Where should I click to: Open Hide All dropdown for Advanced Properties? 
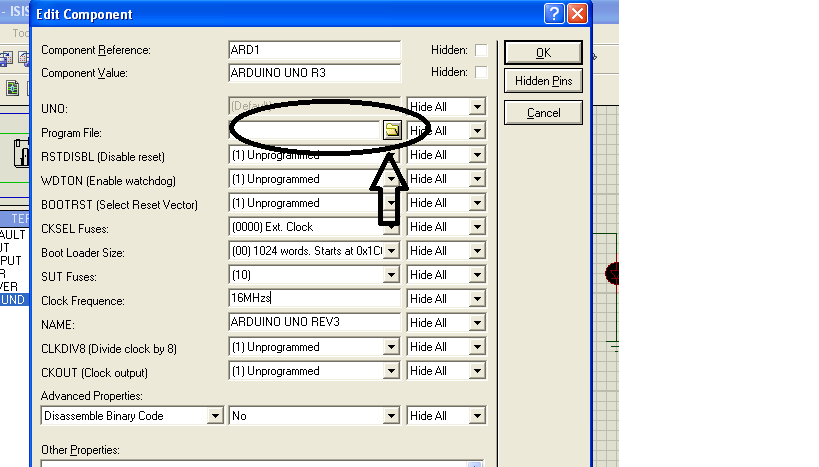477,416
